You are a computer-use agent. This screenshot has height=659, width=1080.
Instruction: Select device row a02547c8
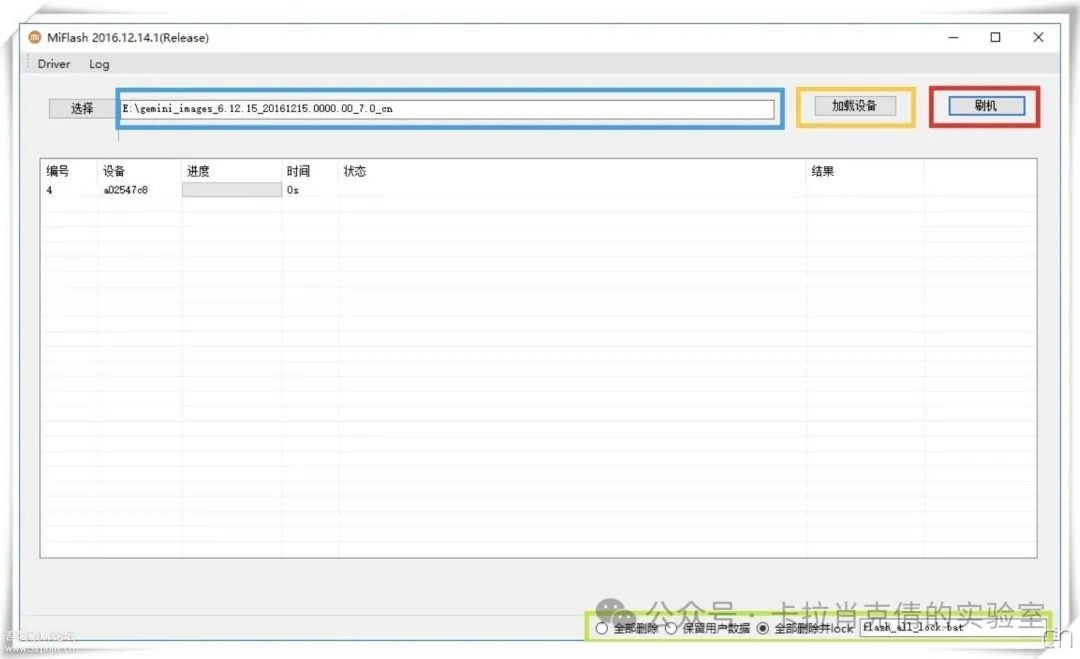tap(126, 190)
